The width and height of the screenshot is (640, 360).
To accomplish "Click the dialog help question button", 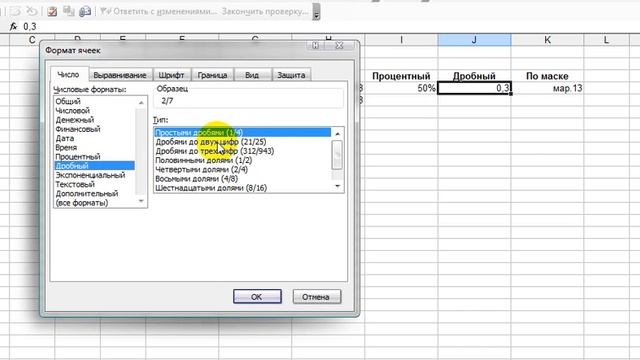I will pos(315,45).
